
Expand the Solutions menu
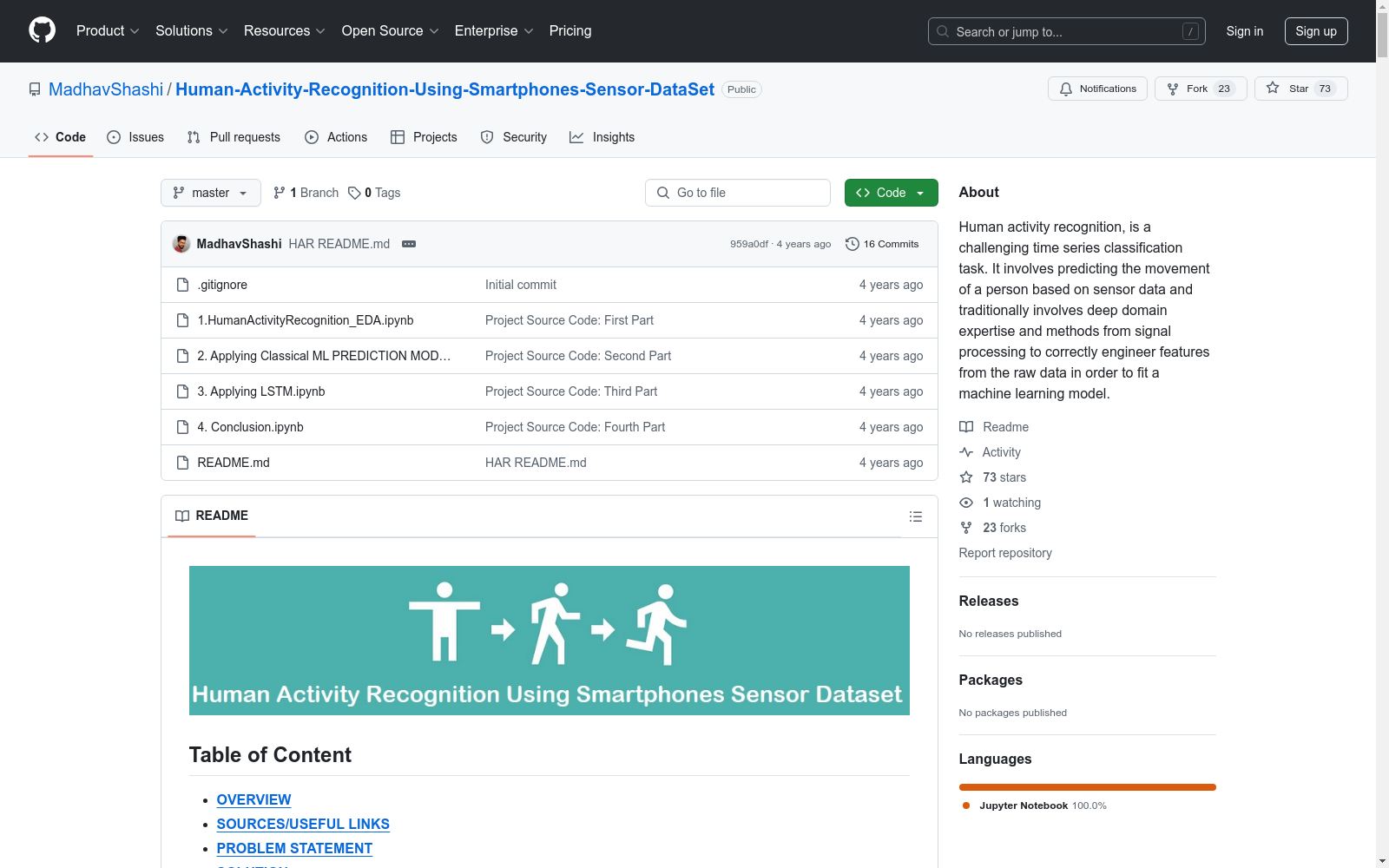pyautogui.click(x=192, y=31)
